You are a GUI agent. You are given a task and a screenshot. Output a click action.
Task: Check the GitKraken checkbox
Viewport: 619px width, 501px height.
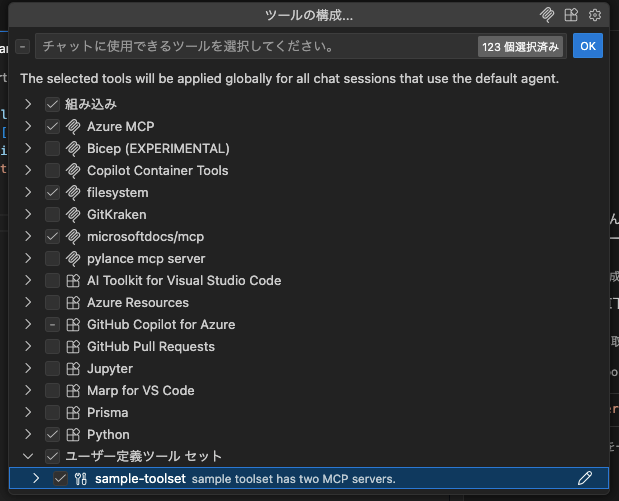click(x=52, y=214)
